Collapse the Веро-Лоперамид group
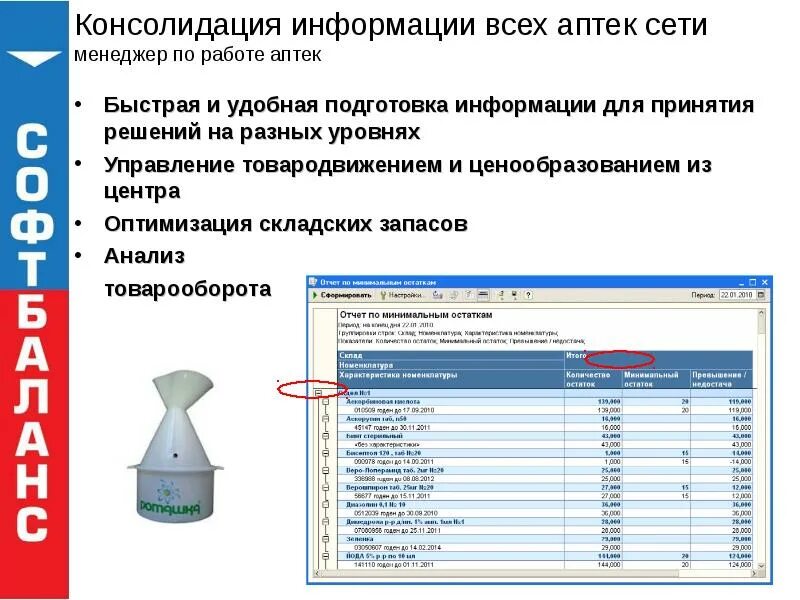Image resolution: width=800 pixels, height=600 pixels. tap(326, 470)
